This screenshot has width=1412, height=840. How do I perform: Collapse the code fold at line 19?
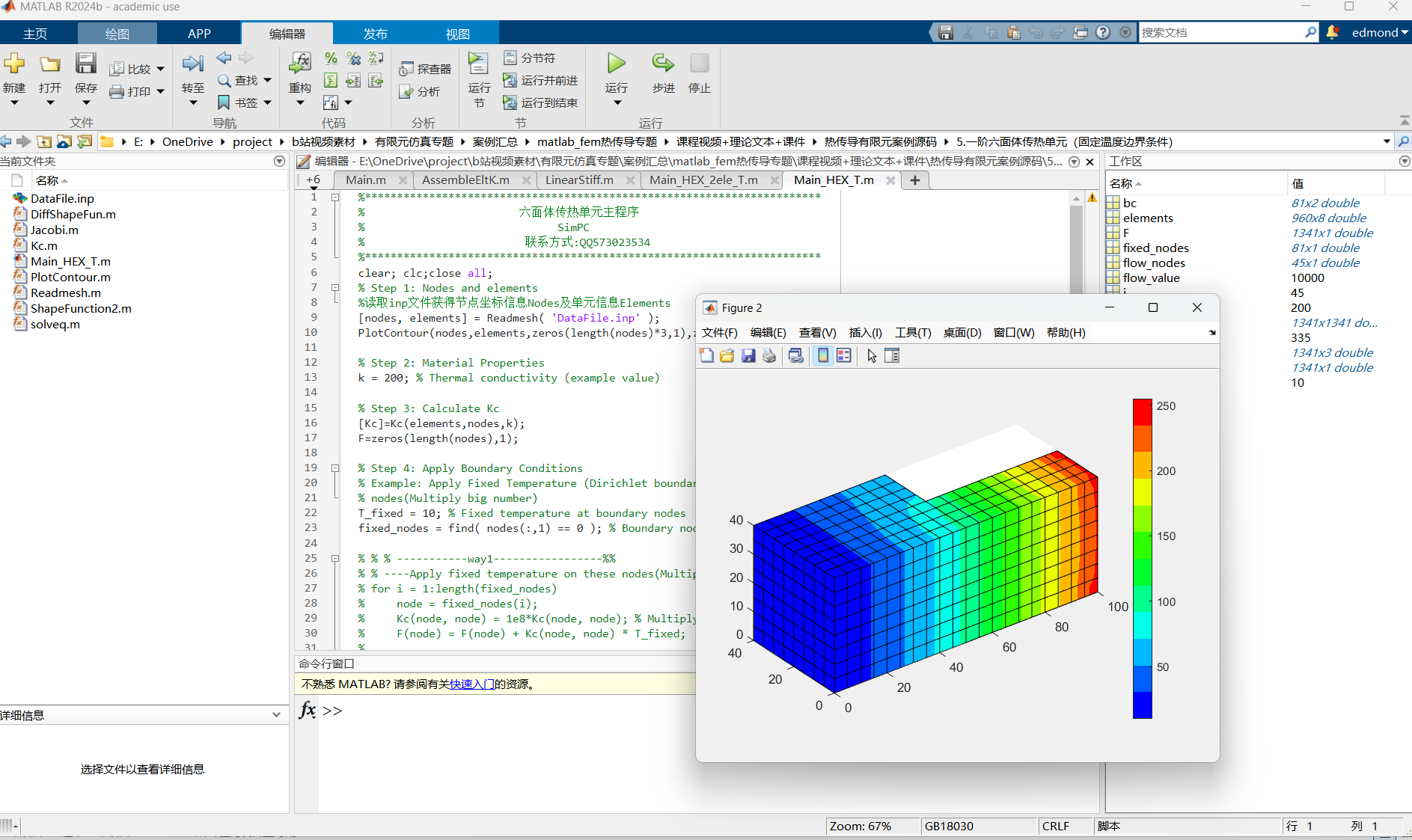[335, 468]
